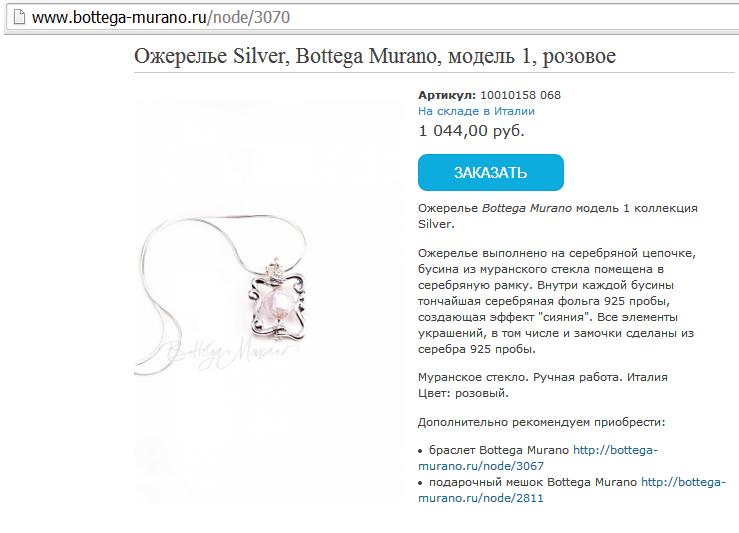739x533 pixels.
Task: Click the pink bead pendant in the photo
Action: pyautogui.click(x=278, y=305)
